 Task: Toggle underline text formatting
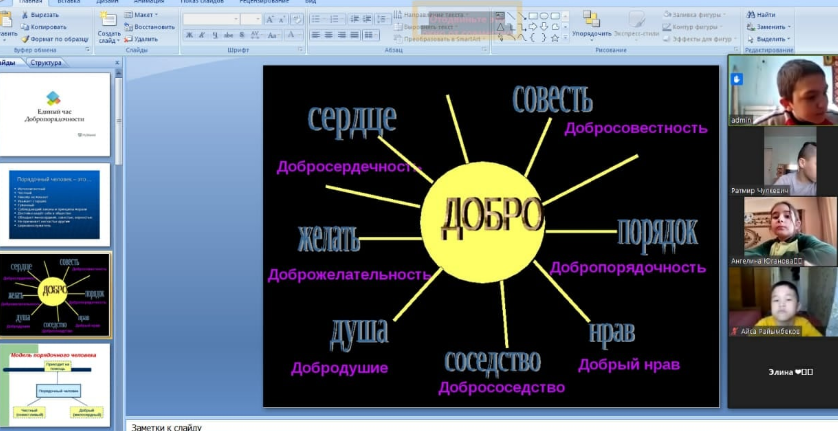(x=213, y=35)
